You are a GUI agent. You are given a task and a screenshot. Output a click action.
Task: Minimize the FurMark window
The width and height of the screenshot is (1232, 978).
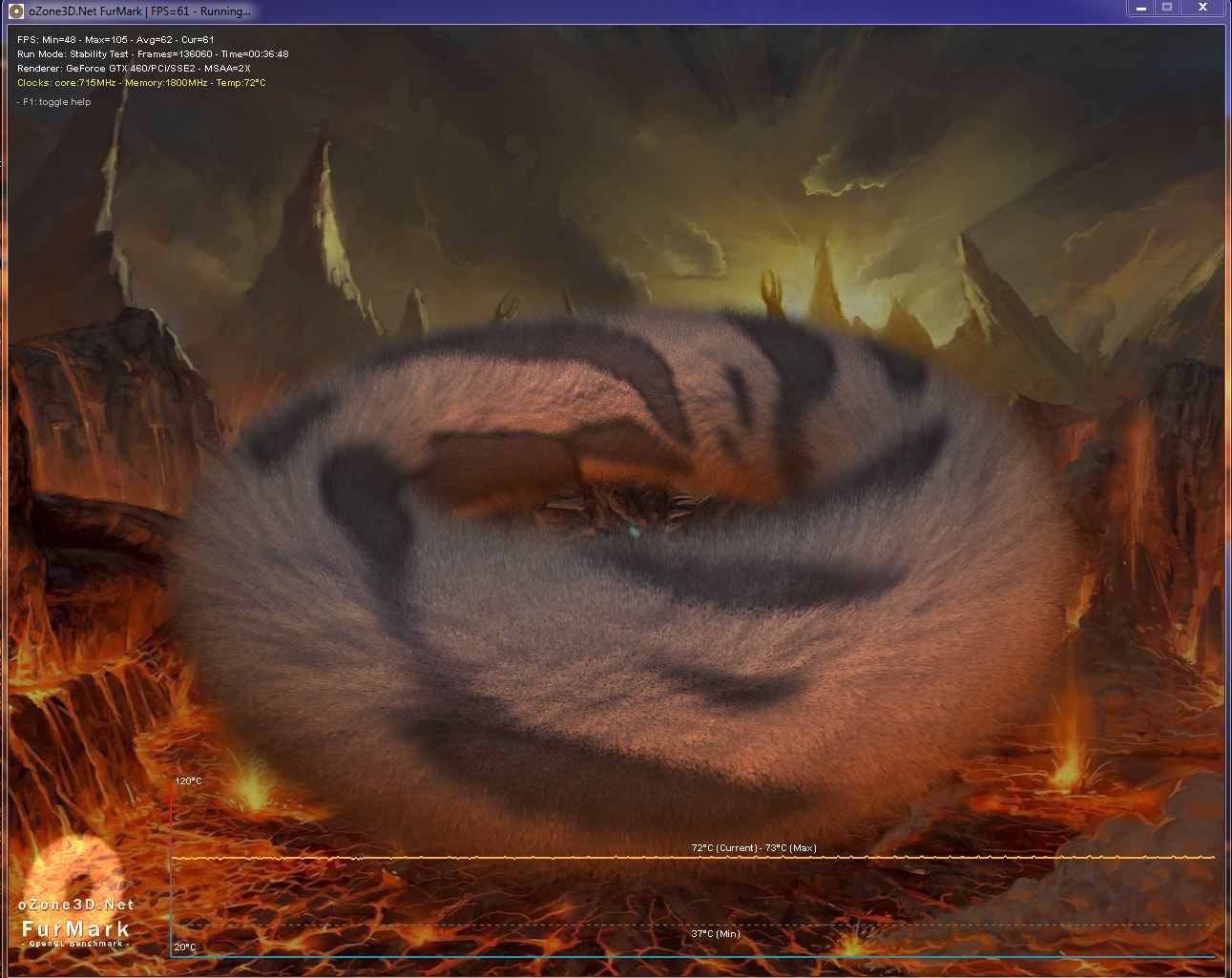coord(1141,8)
